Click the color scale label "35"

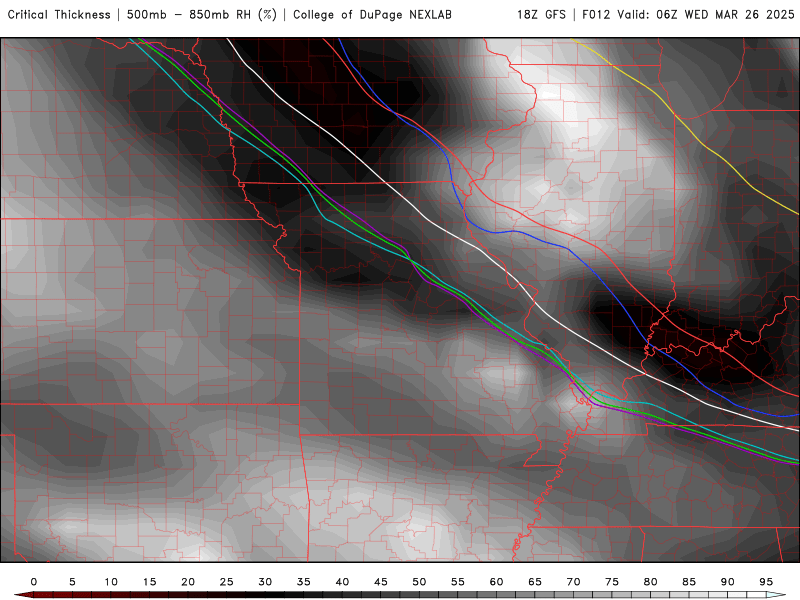tap(304, 582)
